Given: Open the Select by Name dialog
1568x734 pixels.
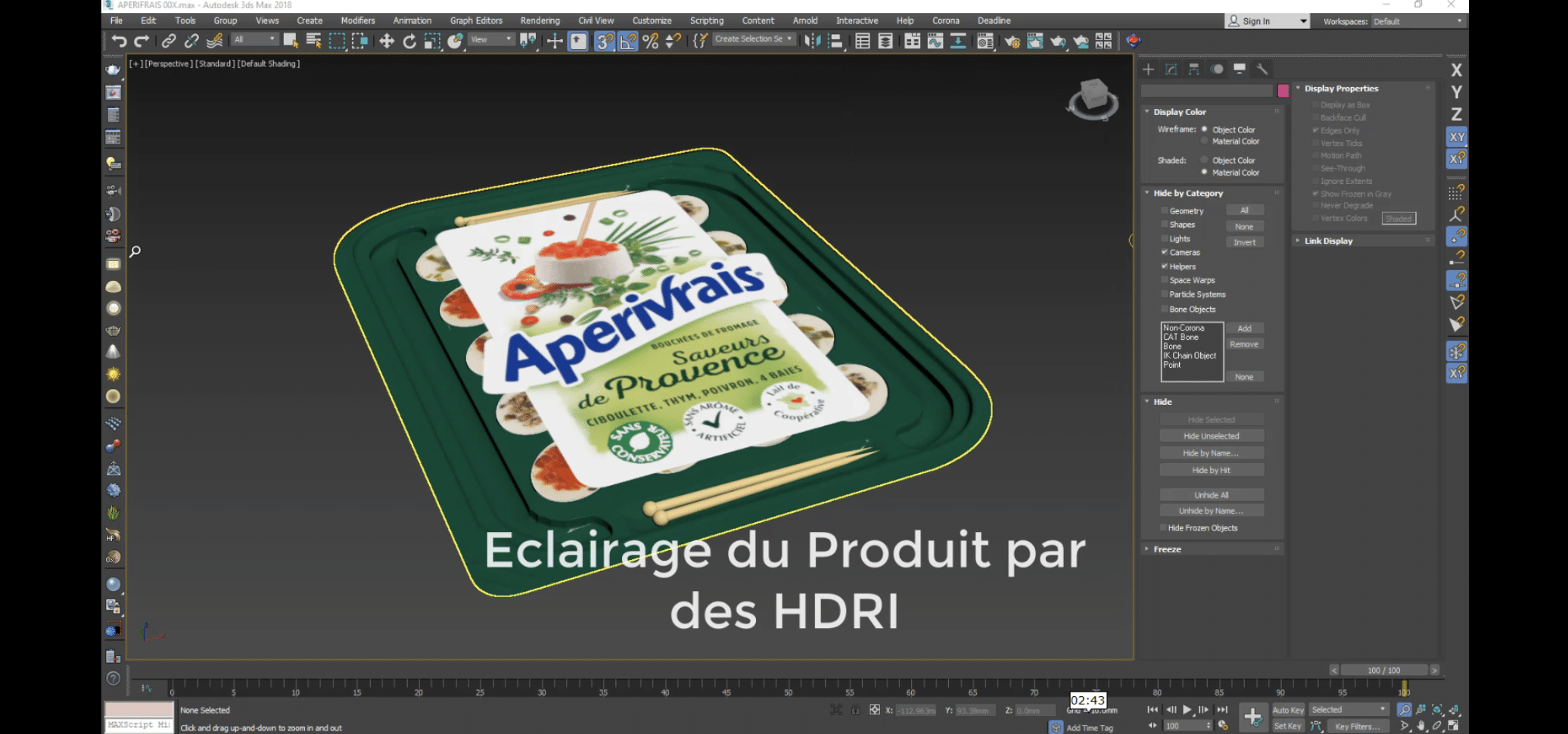Looking at the screenshot, I should click(x=313, y=41).
